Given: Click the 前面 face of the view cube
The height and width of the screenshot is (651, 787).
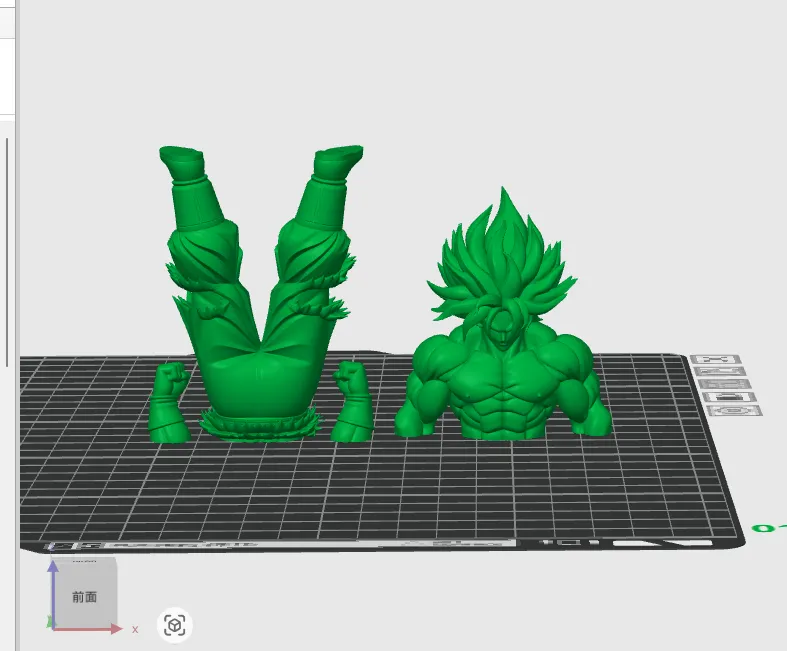Looking at the screenshot, I should [84, 597].
